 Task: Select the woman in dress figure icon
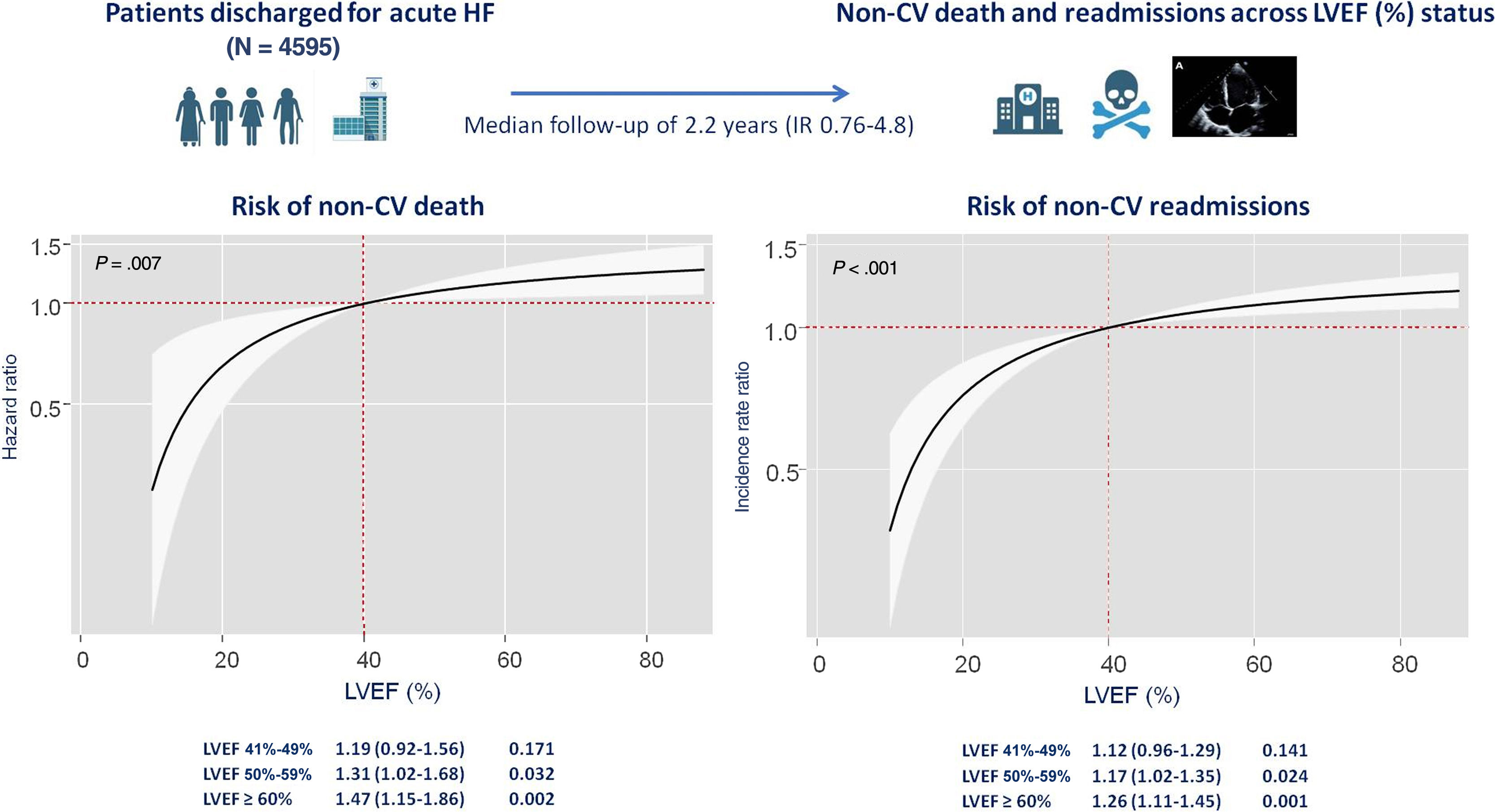click(251, 116)
